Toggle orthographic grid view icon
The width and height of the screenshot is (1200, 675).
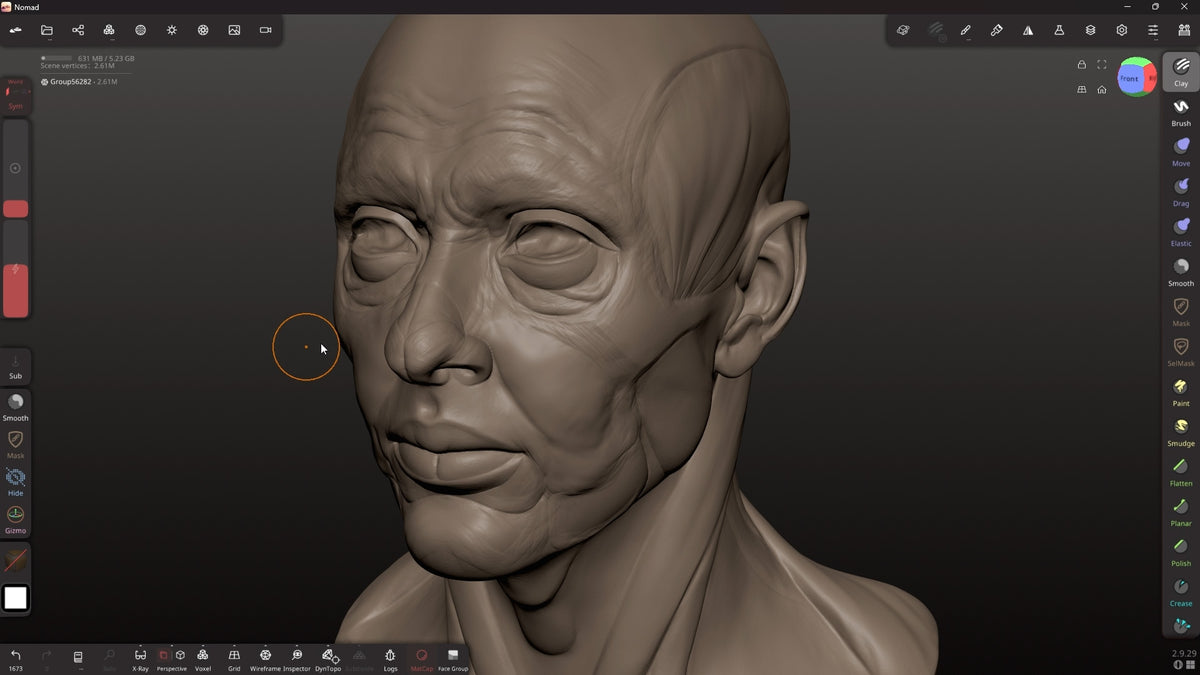1081,89
